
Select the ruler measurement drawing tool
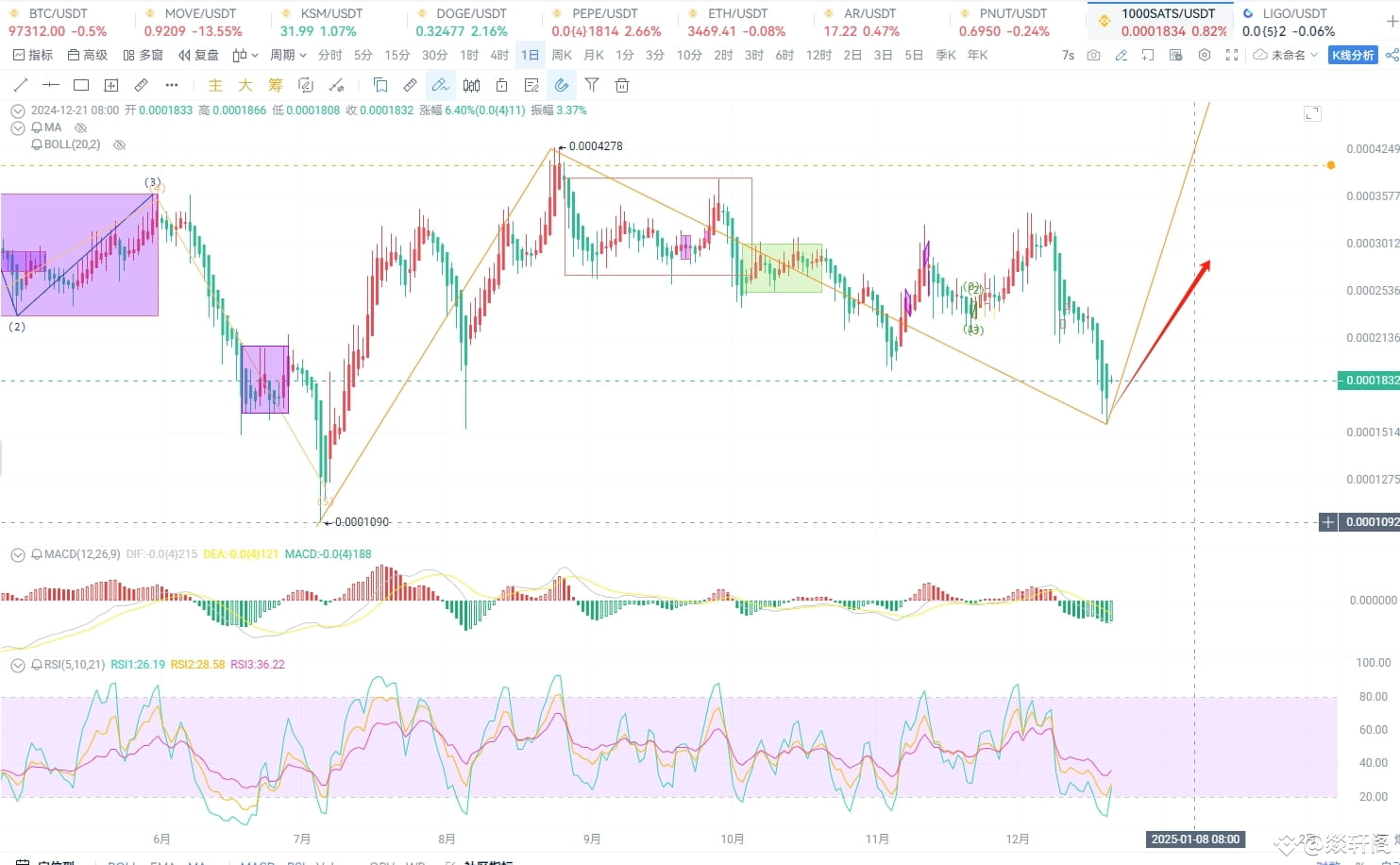tap(410, 85)
